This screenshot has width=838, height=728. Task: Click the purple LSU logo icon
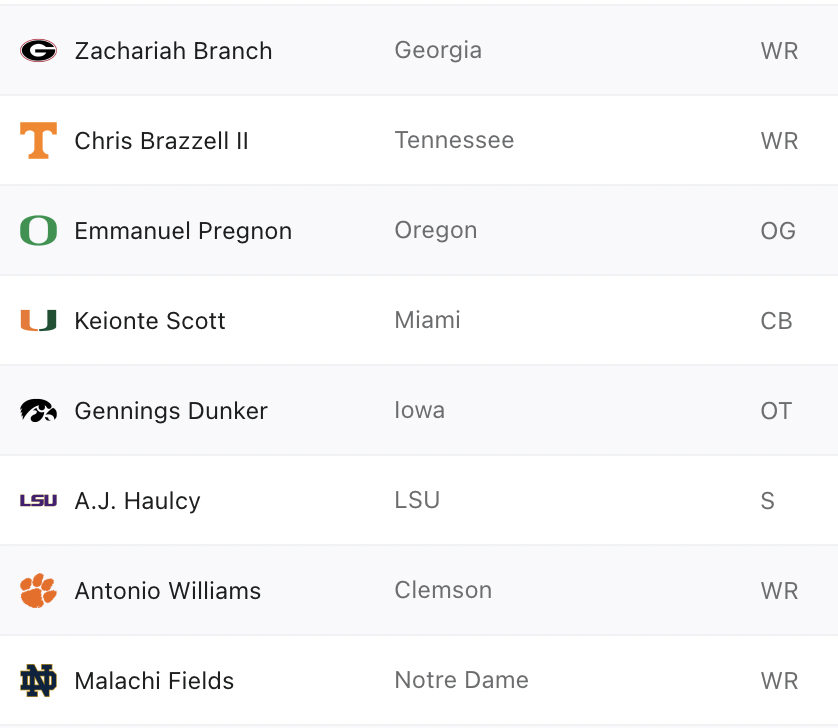(38, 501)
